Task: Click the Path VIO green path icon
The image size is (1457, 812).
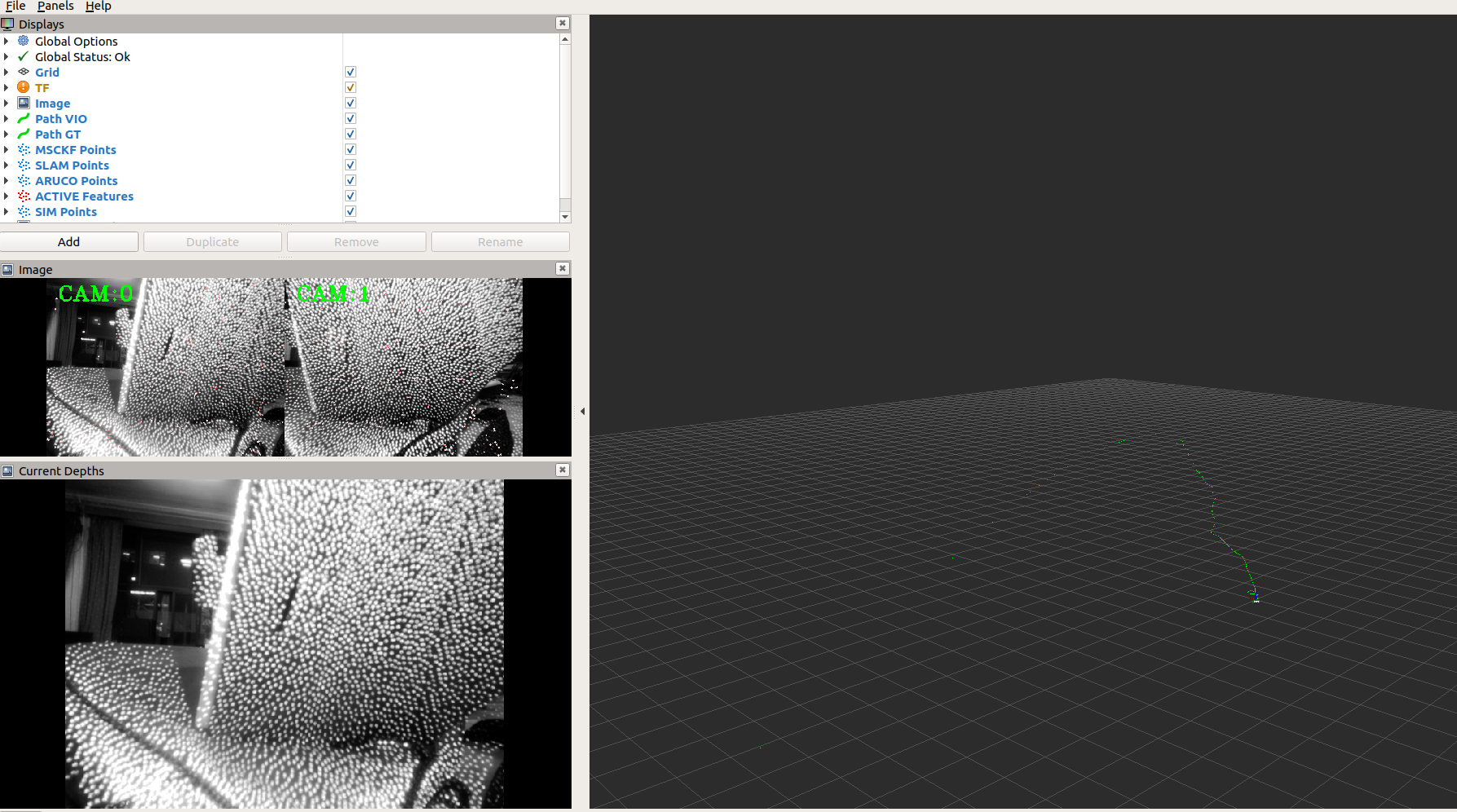Action: [x=23, y=118]
